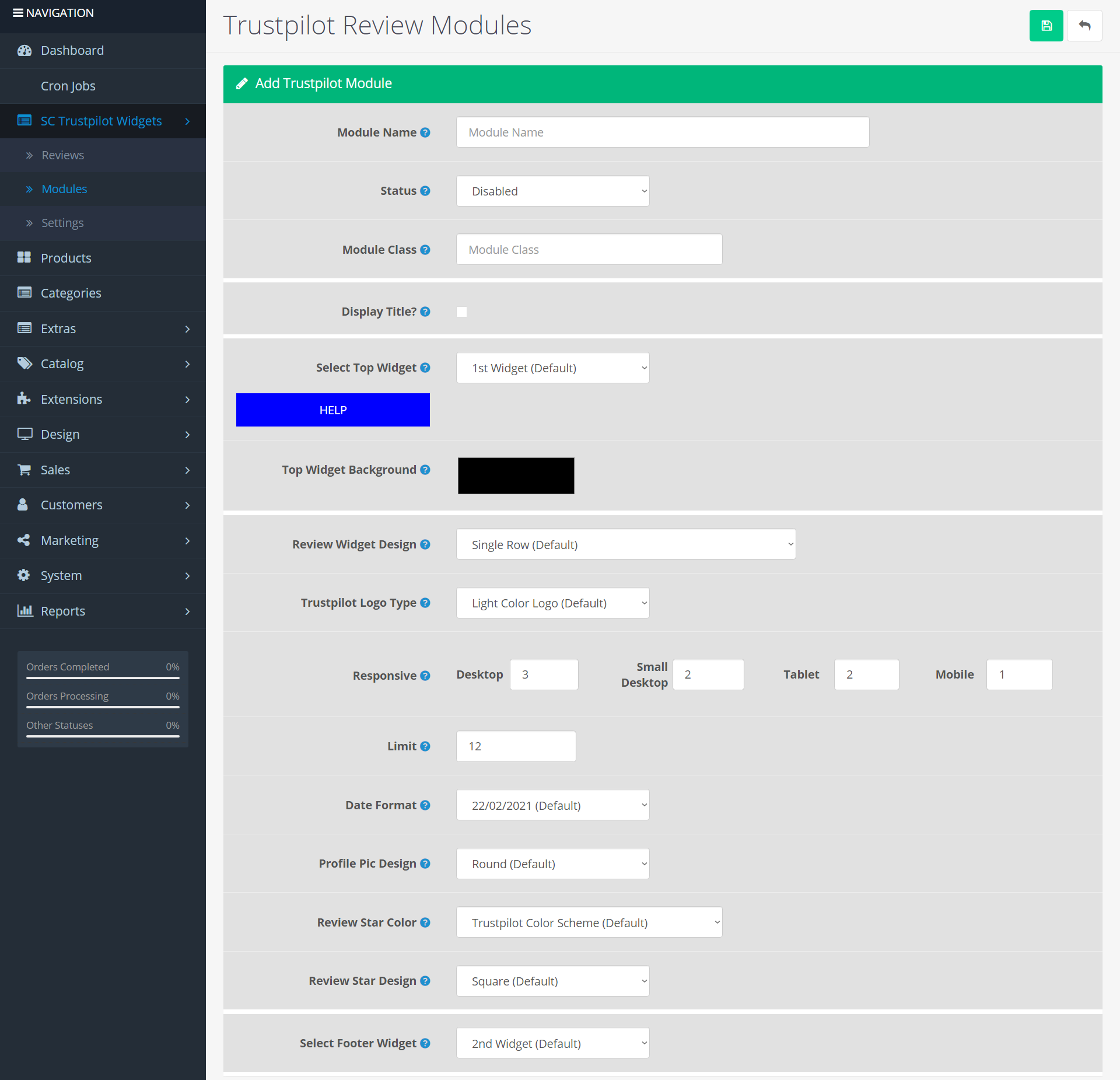Image resolution: width=1120 pixels, height=1080 pixels.
Task: Click Top Widget Background black color swatch
Action: [516, 476]
